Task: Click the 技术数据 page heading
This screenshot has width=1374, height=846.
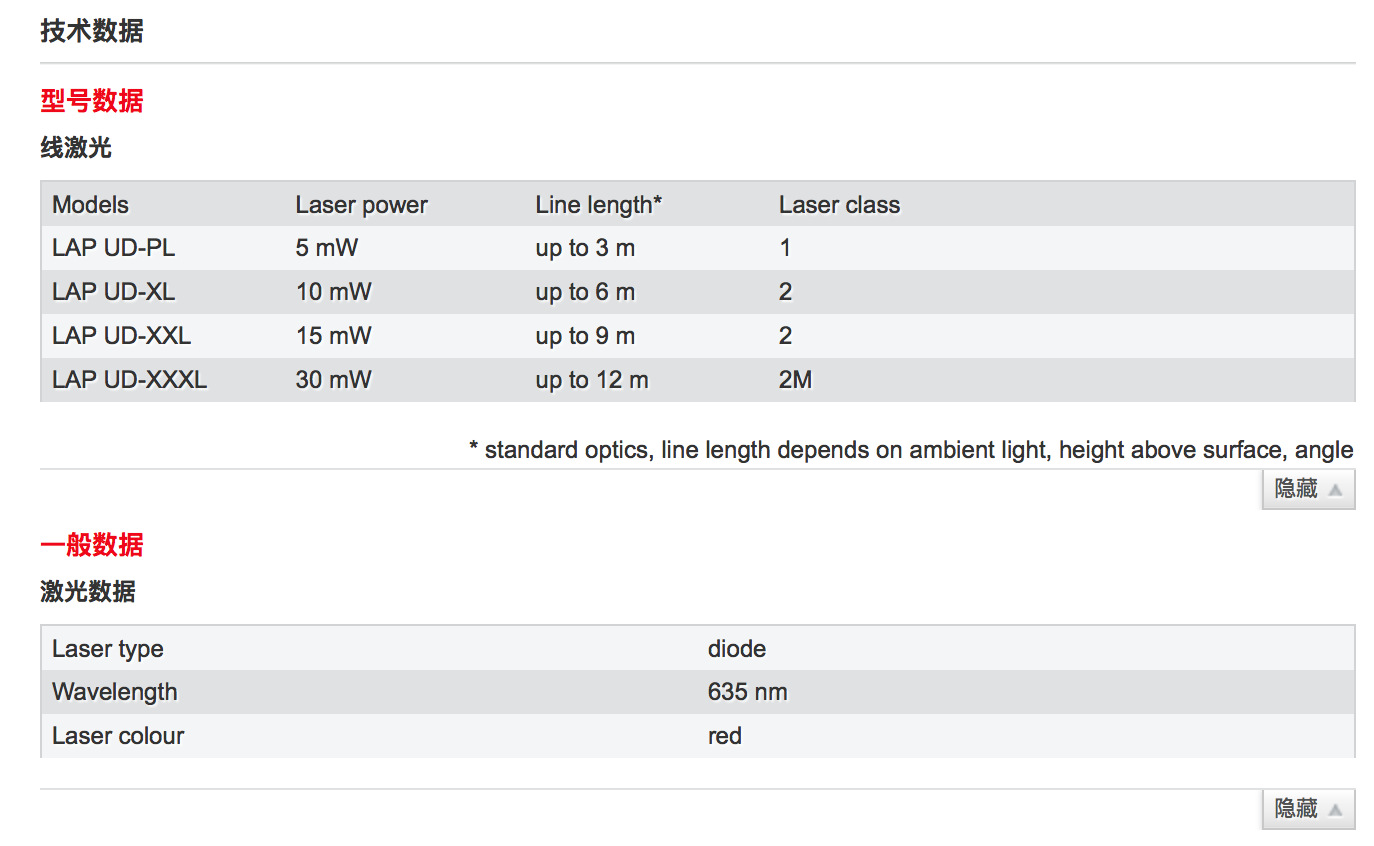Action: [92, 32]
